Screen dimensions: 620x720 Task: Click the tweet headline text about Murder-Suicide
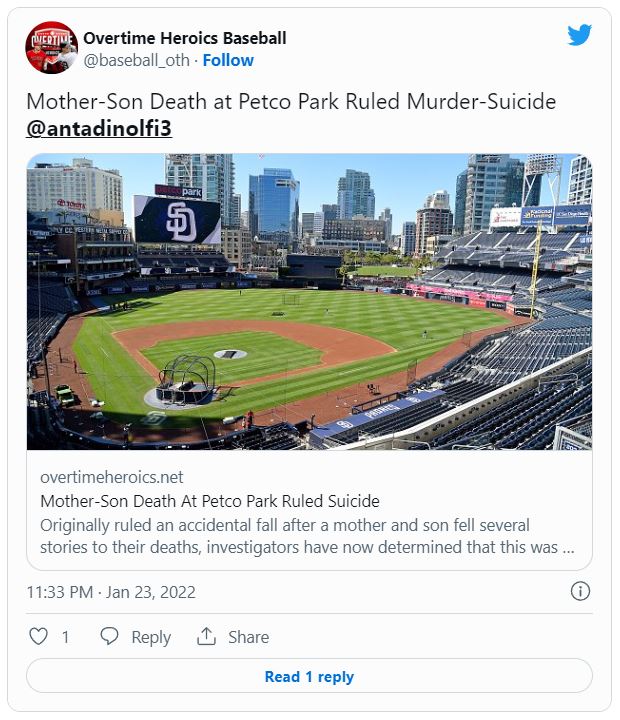pos(291,101)
